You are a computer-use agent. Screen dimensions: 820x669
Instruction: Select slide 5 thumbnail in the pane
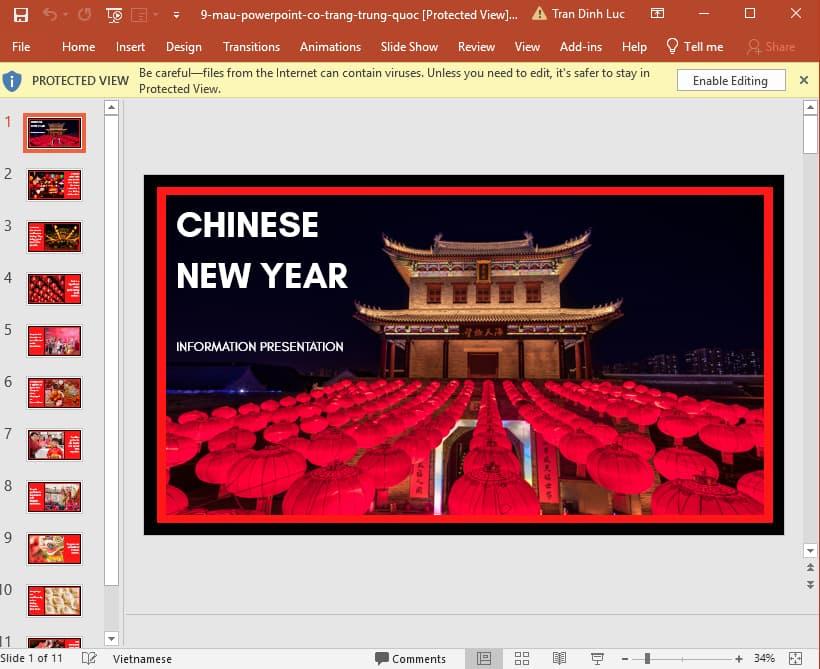click(54, 340)
